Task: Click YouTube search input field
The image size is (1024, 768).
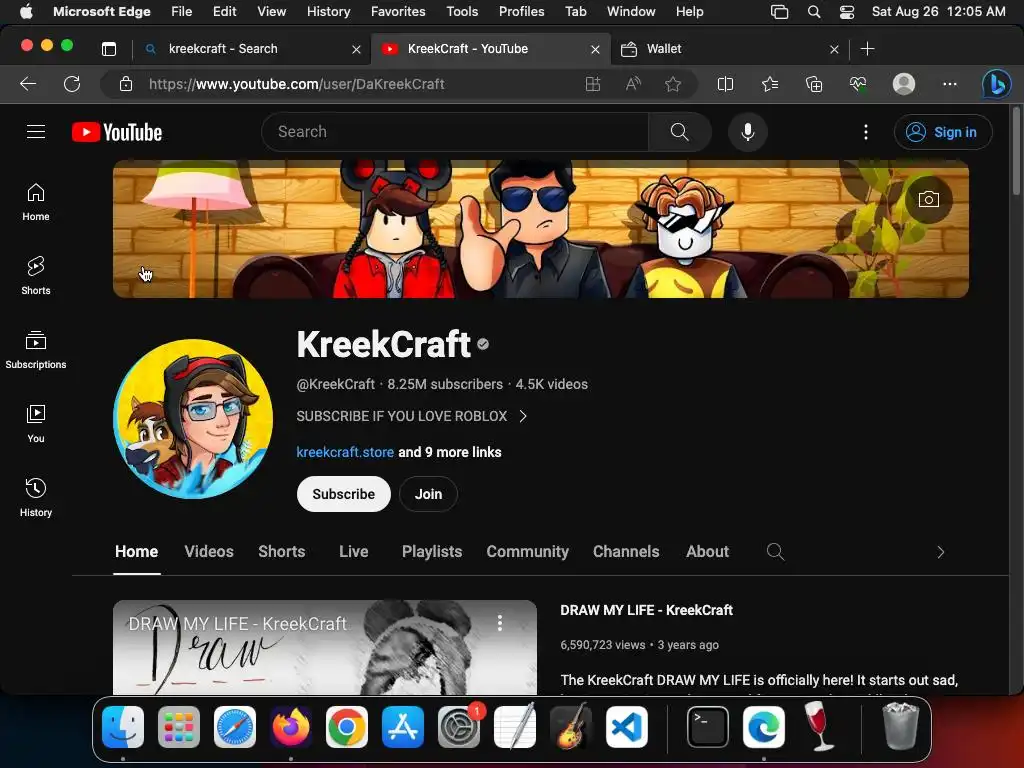Action: pyautogui.click(x=455, y=132)
